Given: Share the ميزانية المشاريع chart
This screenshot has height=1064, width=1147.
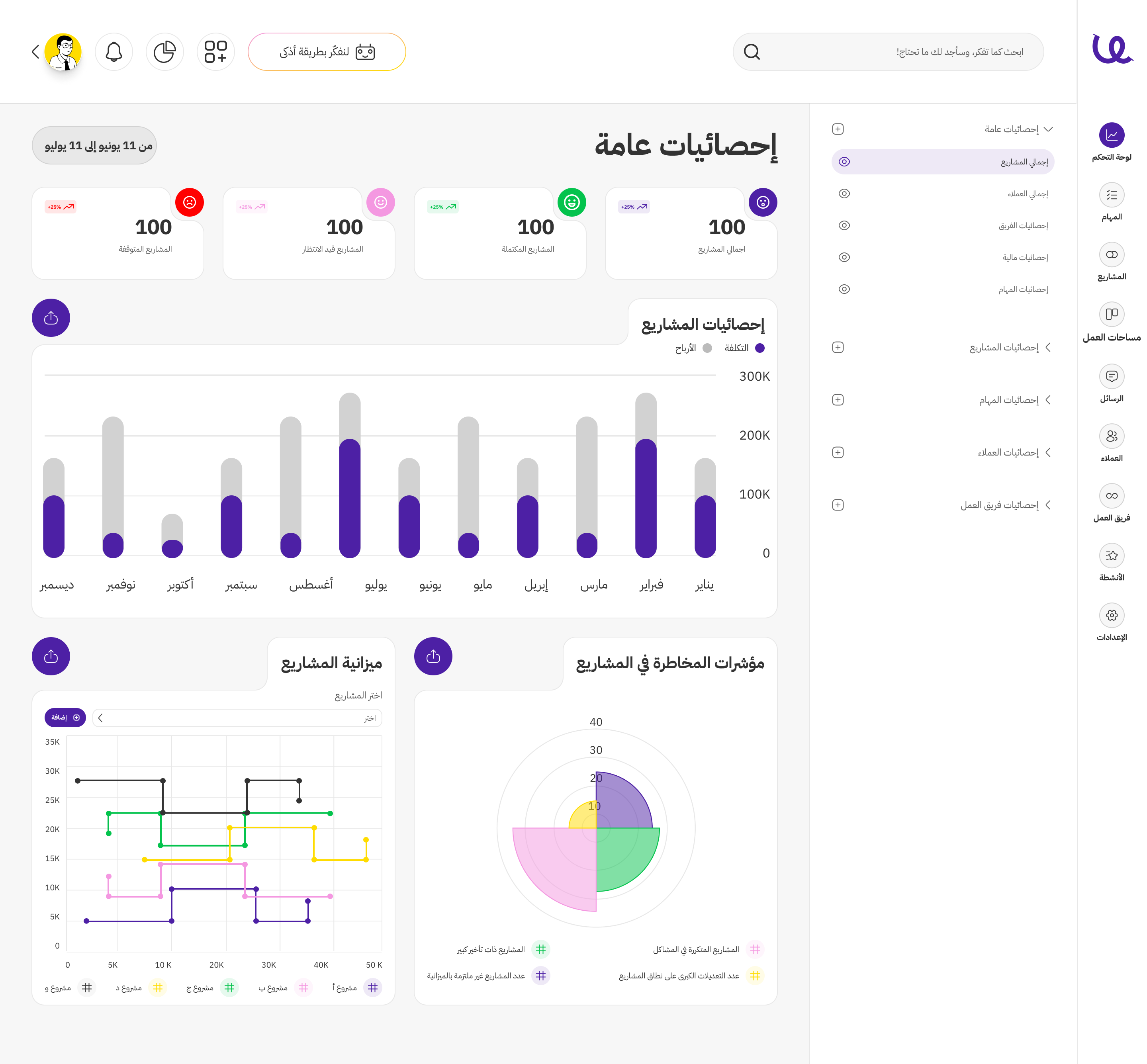Looking at the screenshot, I should [x=51, y=656].
